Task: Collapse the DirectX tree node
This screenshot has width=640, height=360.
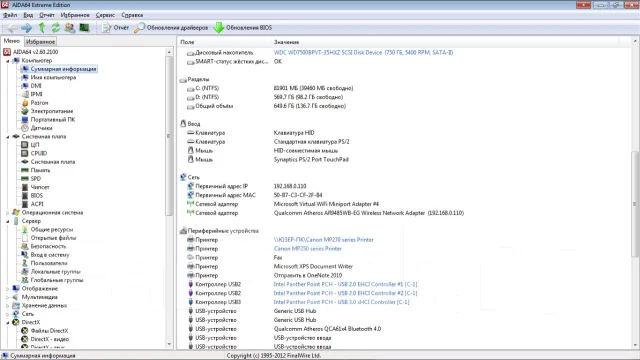Action: (8, 322)
